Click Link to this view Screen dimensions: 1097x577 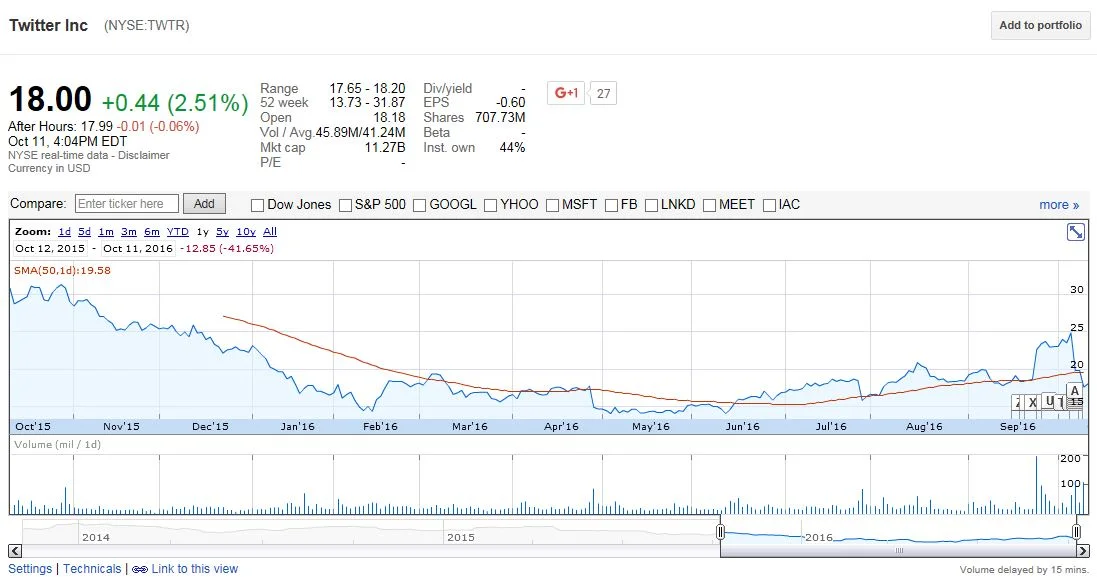(x=194, y=569)
